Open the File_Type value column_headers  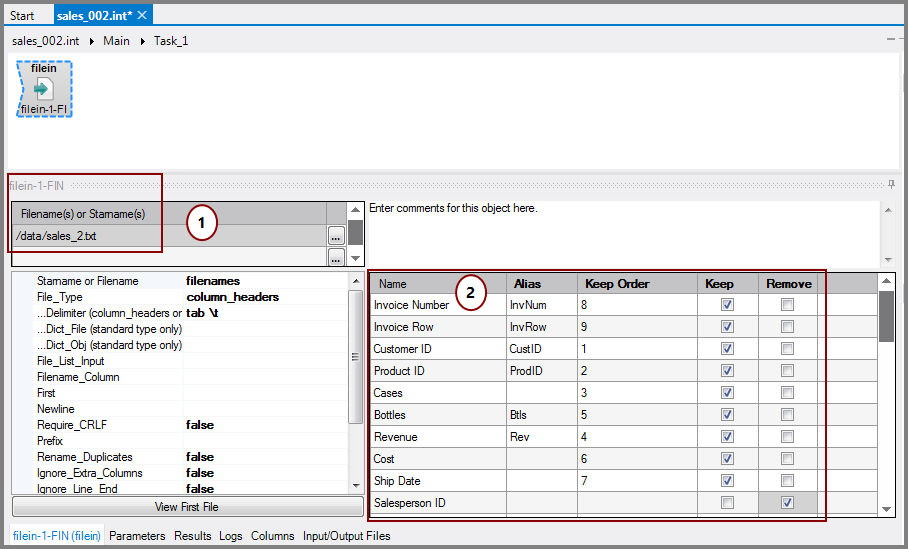pos(264,297)
